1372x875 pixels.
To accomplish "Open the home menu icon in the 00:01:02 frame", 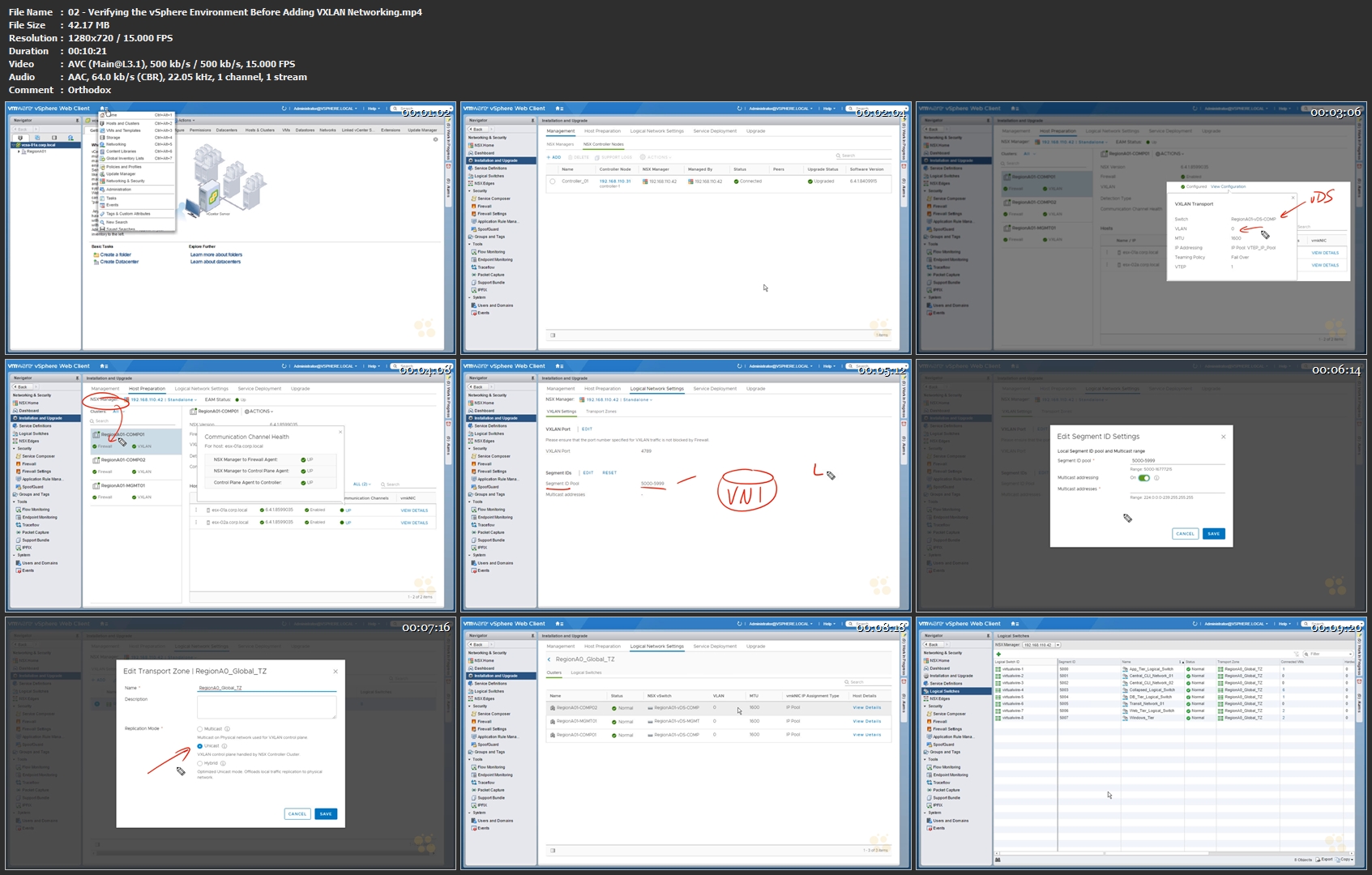I will tap(105, 109).
